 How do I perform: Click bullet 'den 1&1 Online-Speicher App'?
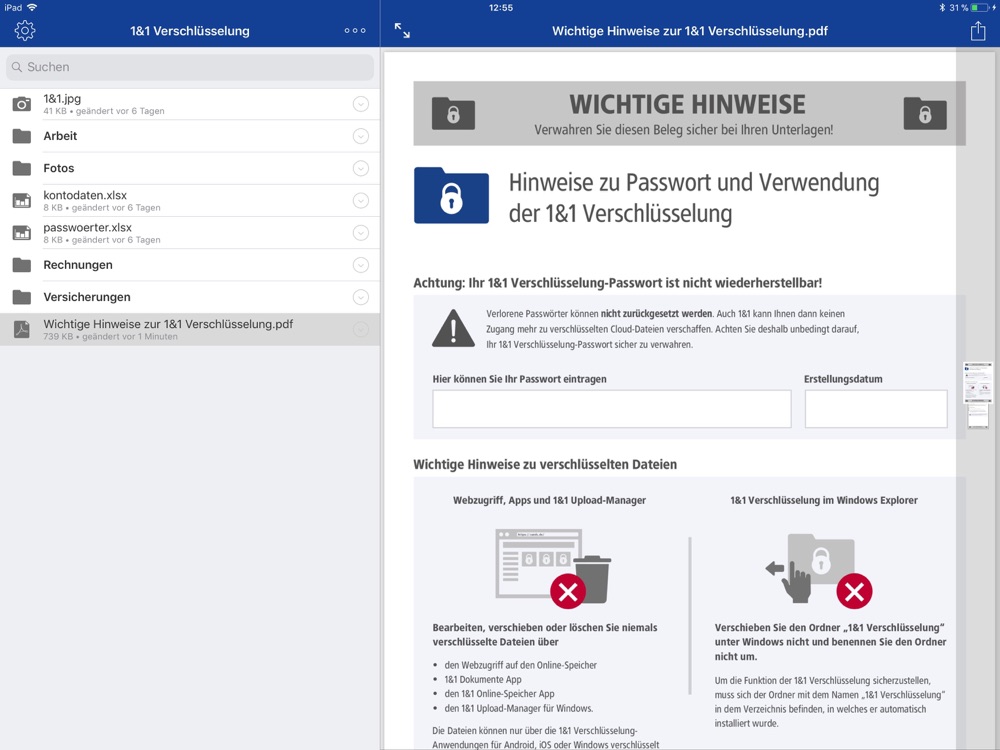click(x=499, y=694)
